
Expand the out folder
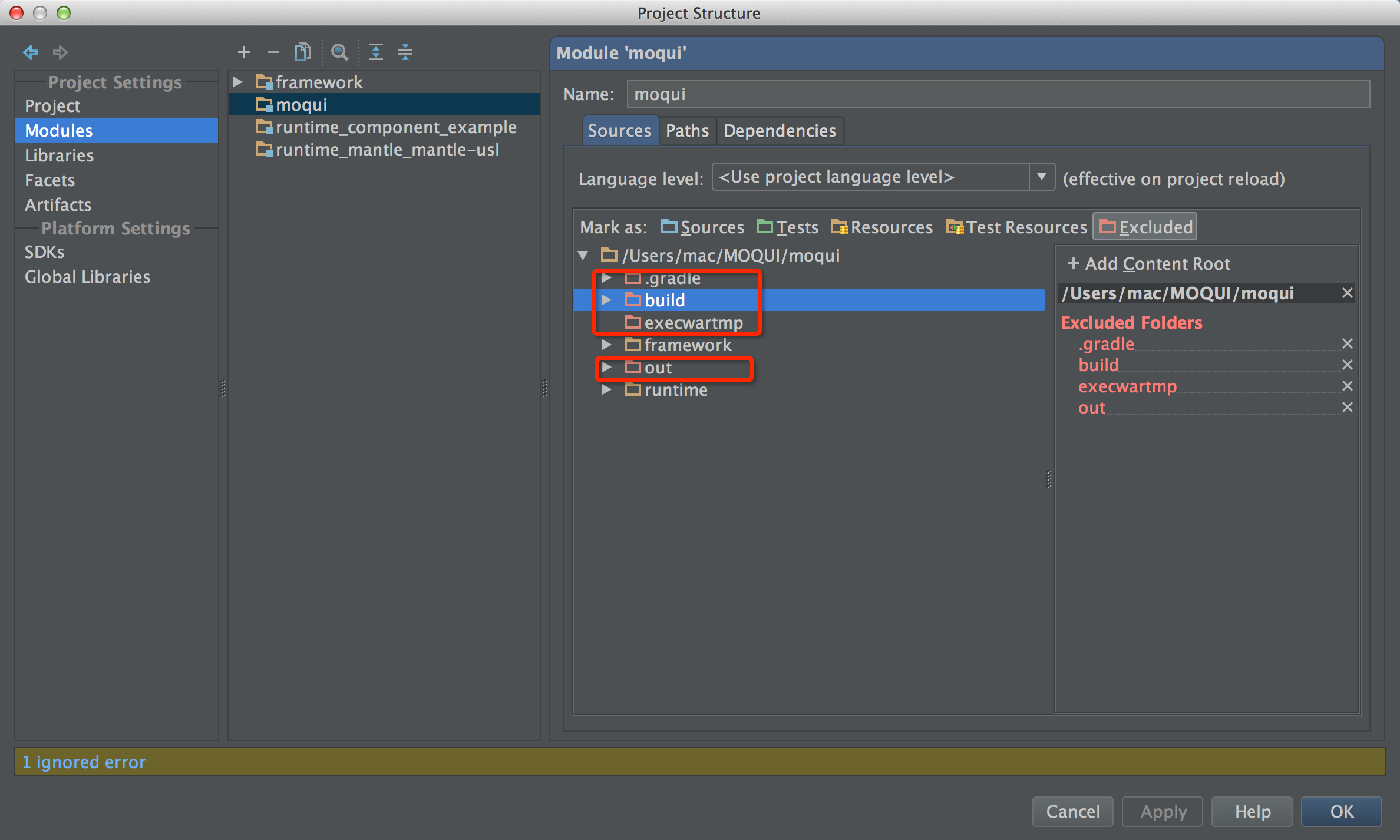pyautogui.click(x=606, y=368)
